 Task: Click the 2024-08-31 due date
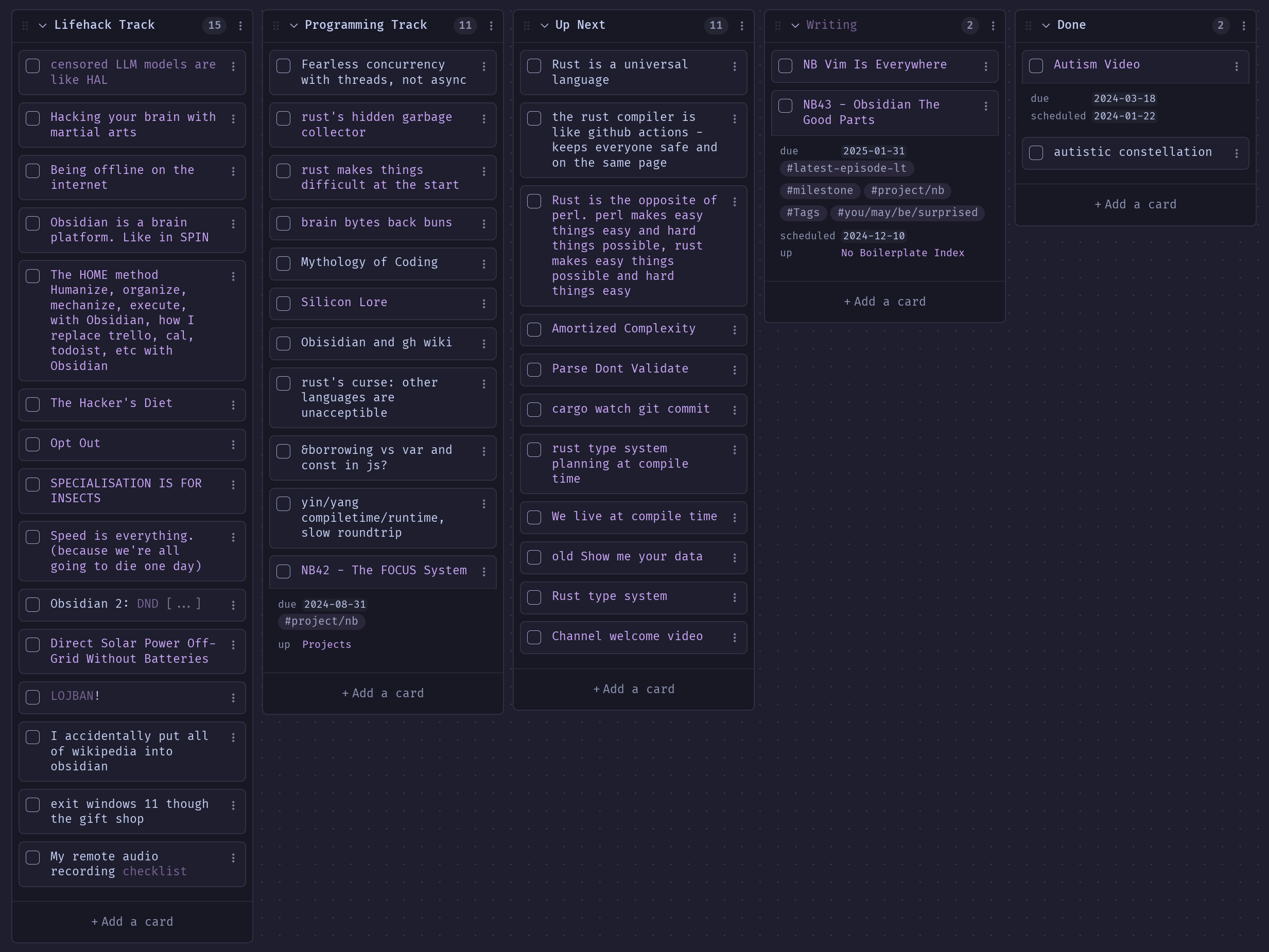[x=335, y=605]
